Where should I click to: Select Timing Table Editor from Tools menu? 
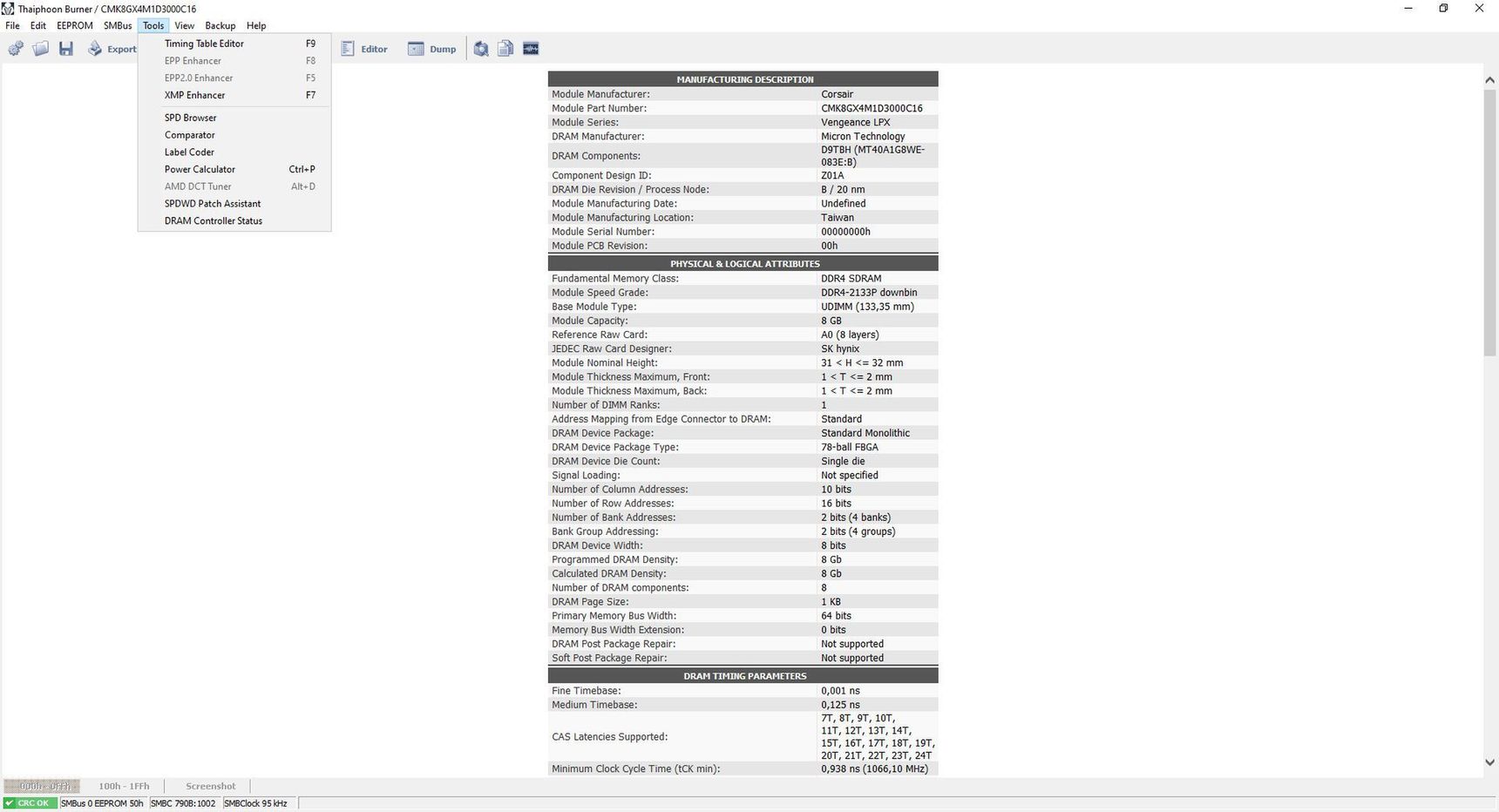(234, 44)
